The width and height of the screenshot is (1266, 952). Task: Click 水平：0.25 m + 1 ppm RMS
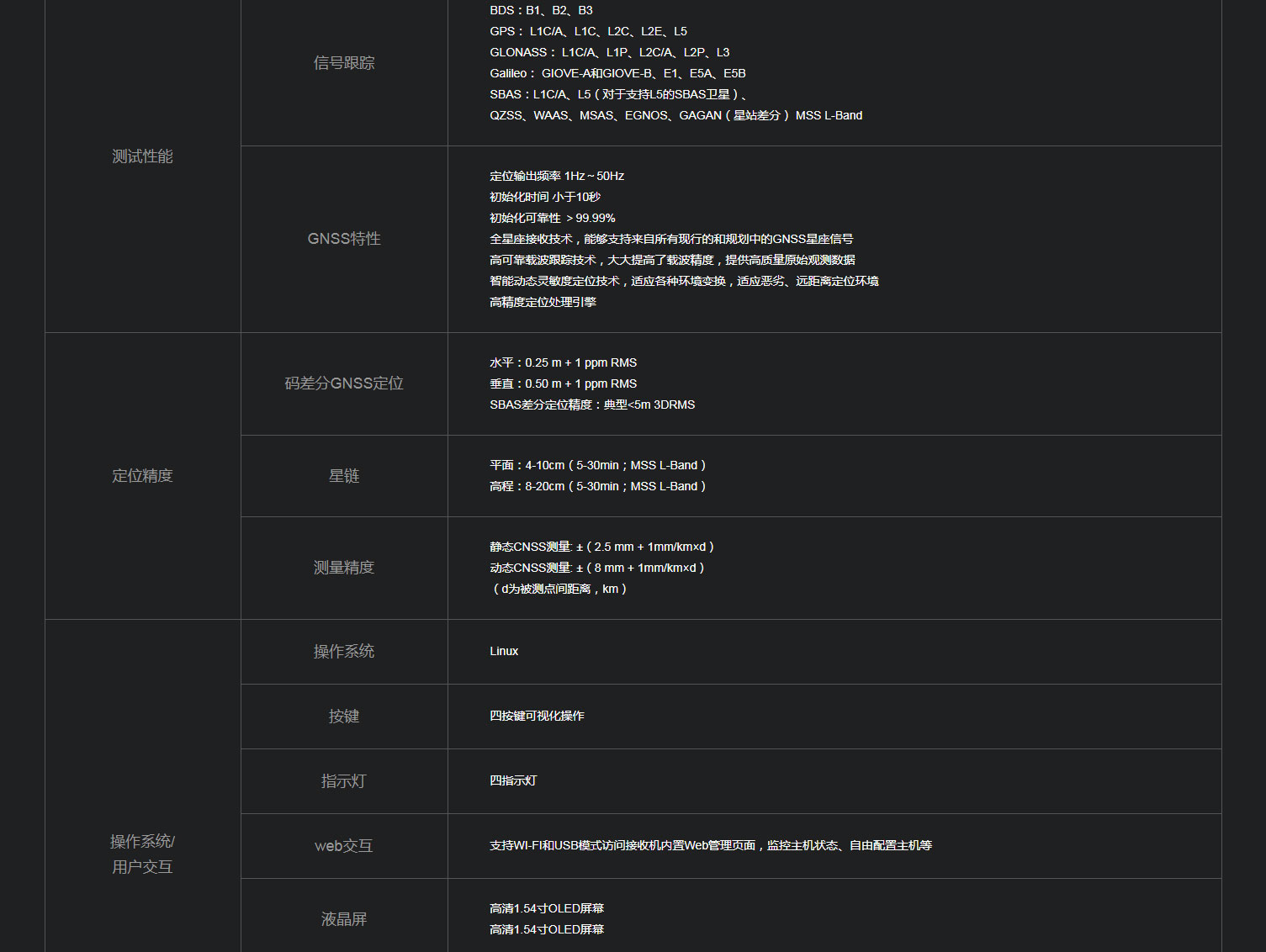(x=564, y=362)
